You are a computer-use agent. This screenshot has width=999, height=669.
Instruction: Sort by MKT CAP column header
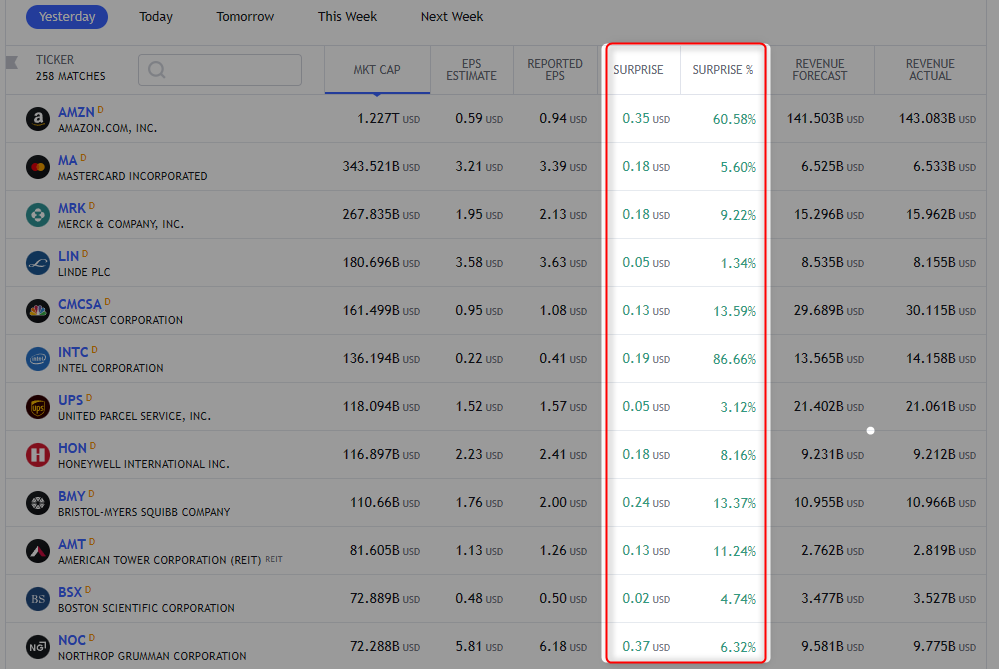coord(377,69)
